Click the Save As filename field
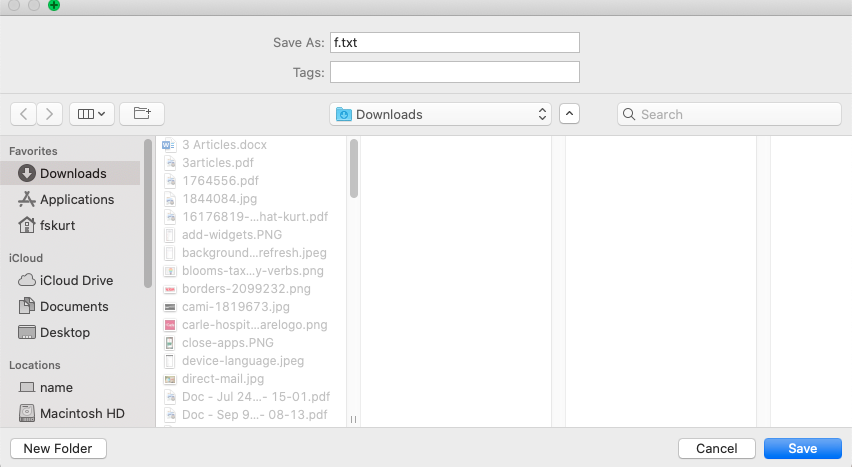 click(x=455, y=42)
